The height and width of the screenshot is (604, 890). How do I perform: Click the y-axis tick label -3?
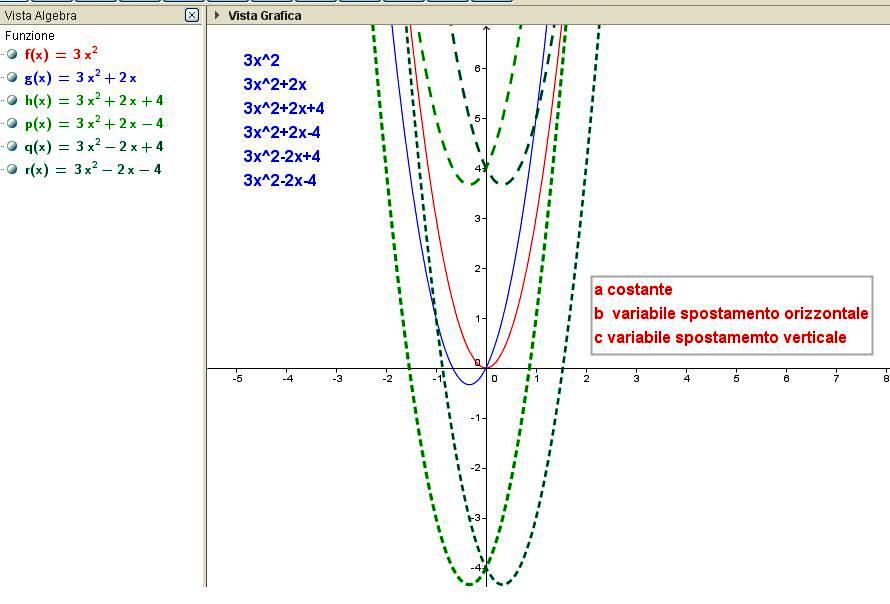click(476, 518)
